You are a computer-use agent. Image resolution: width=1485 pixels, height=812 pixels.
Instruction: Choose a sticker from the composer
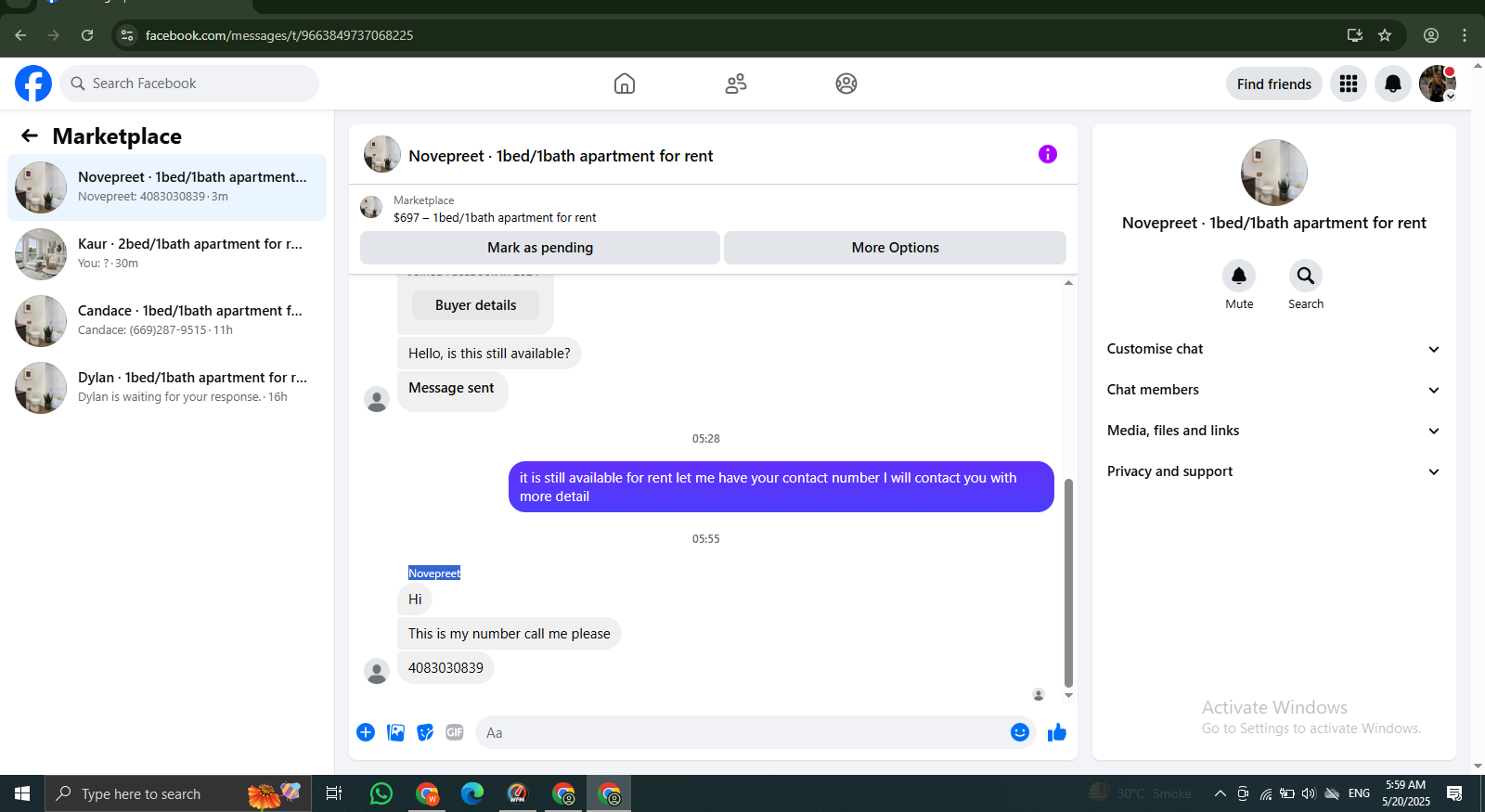click(425, 732)
